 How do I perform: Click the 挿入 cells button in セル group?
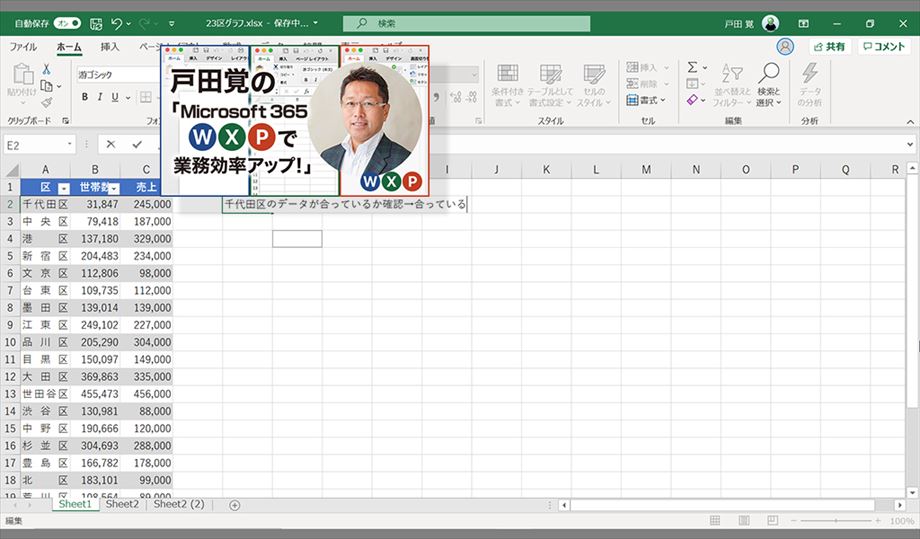tap(647, 67)
